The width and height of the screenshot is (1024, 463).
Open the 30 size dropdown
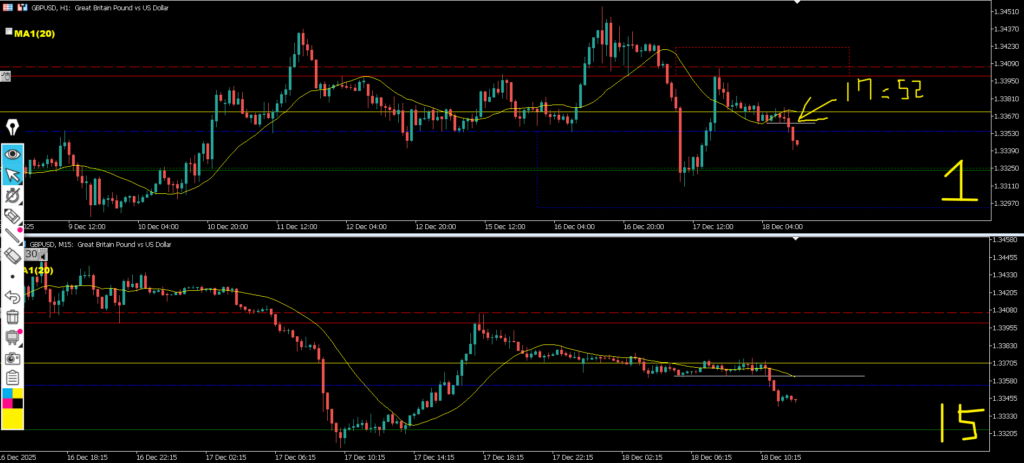32,254
